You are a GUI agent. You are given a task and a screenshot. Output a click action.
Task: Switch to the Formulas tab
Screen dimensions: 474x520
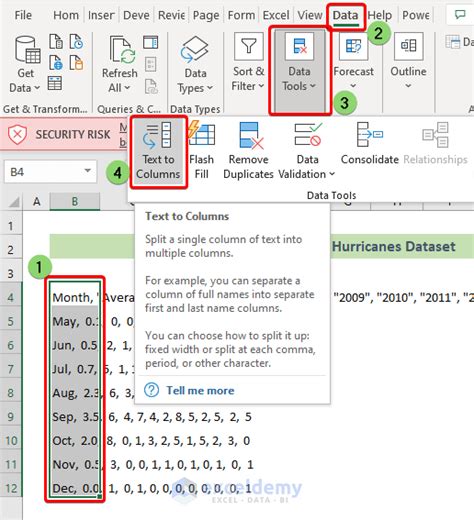pos(241,15)
